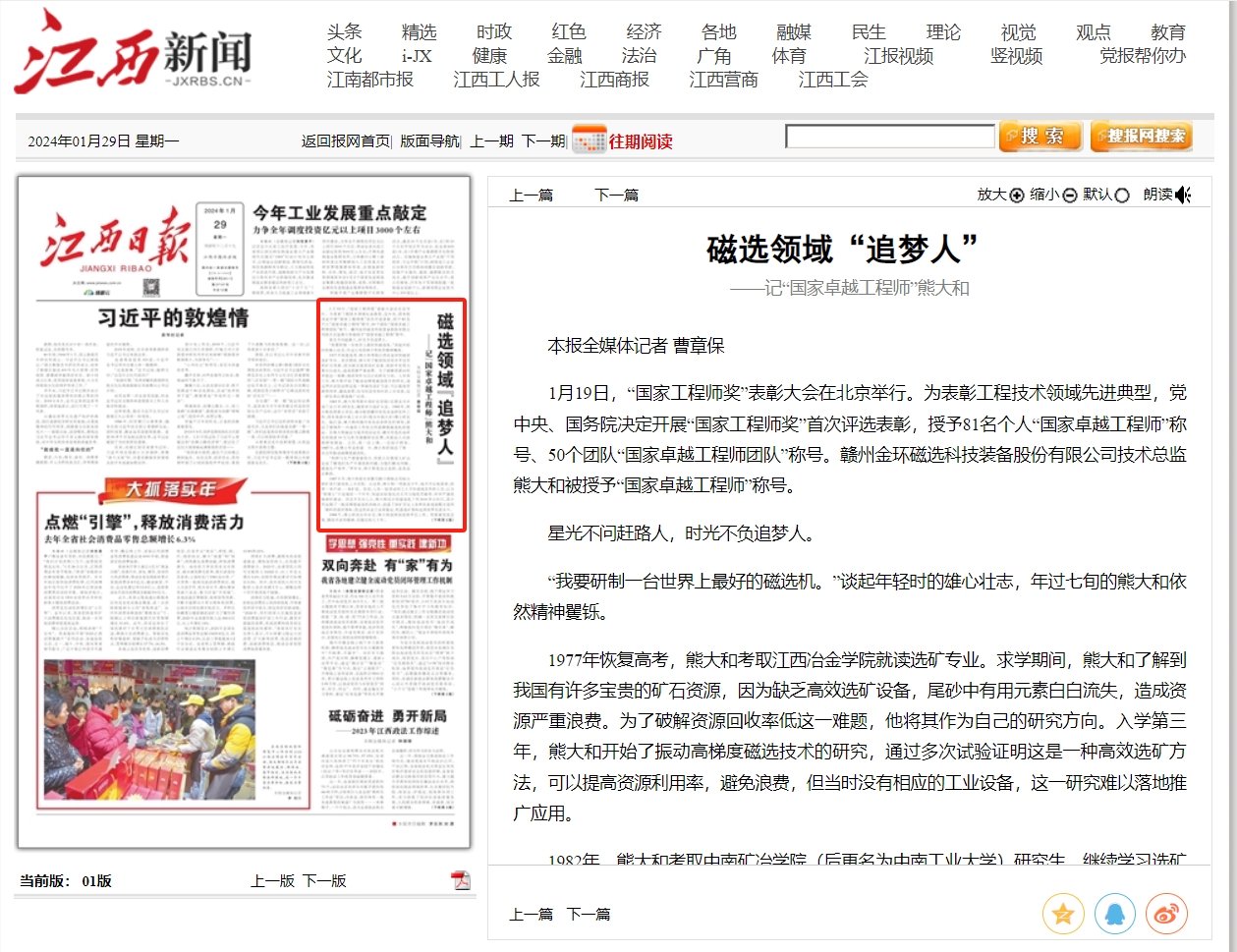
Task: Share article via QQ penguin icon
Action: click(x=1114, y=915)
